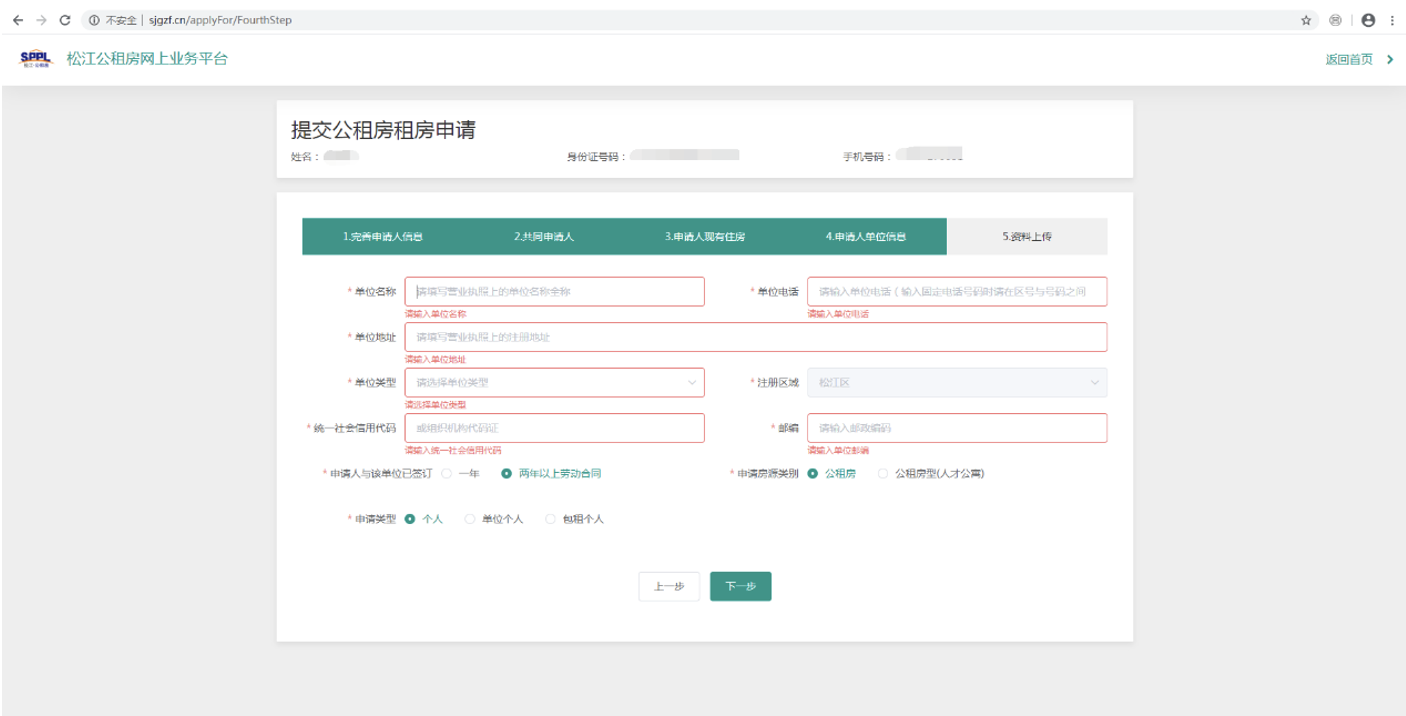Click the 下一步 button
1406x716 pixels.
740,587
